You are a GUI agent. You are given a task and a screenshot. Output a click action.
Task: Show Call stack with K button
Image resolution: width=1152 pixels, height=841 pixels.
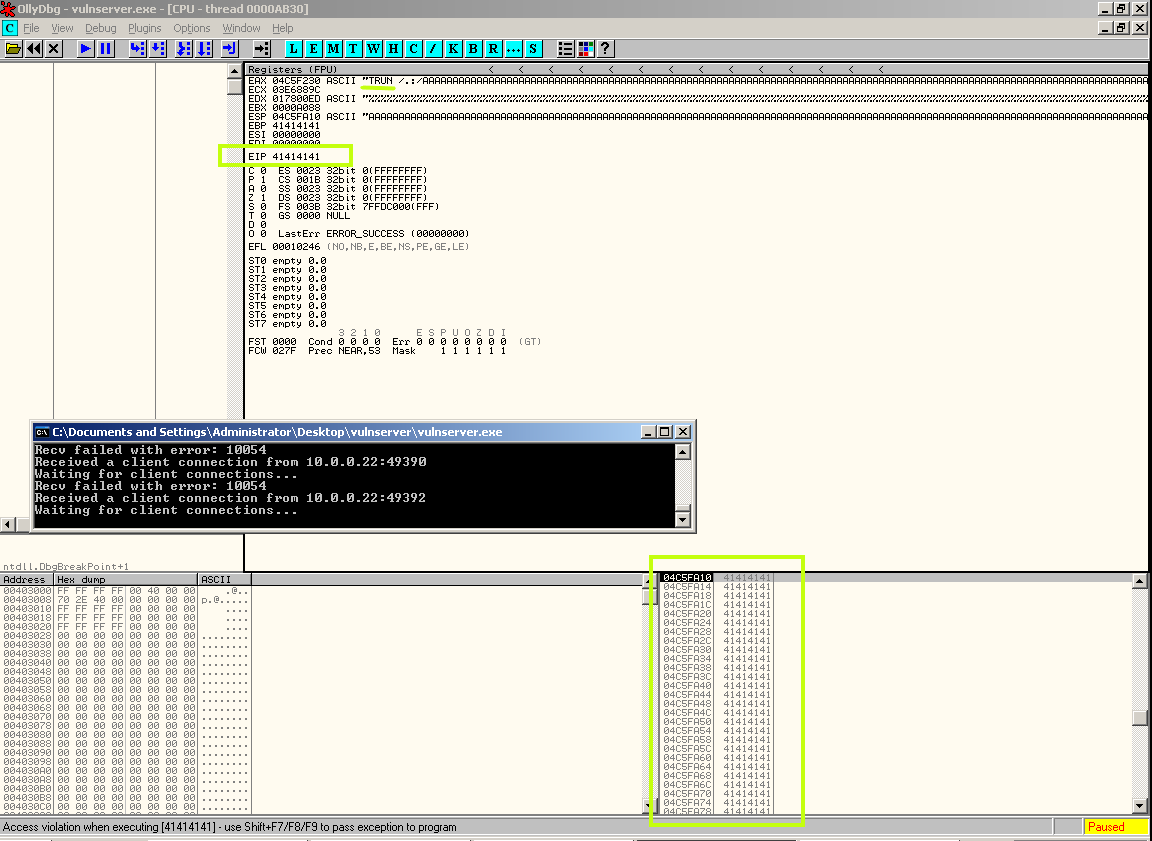point(453,48)
